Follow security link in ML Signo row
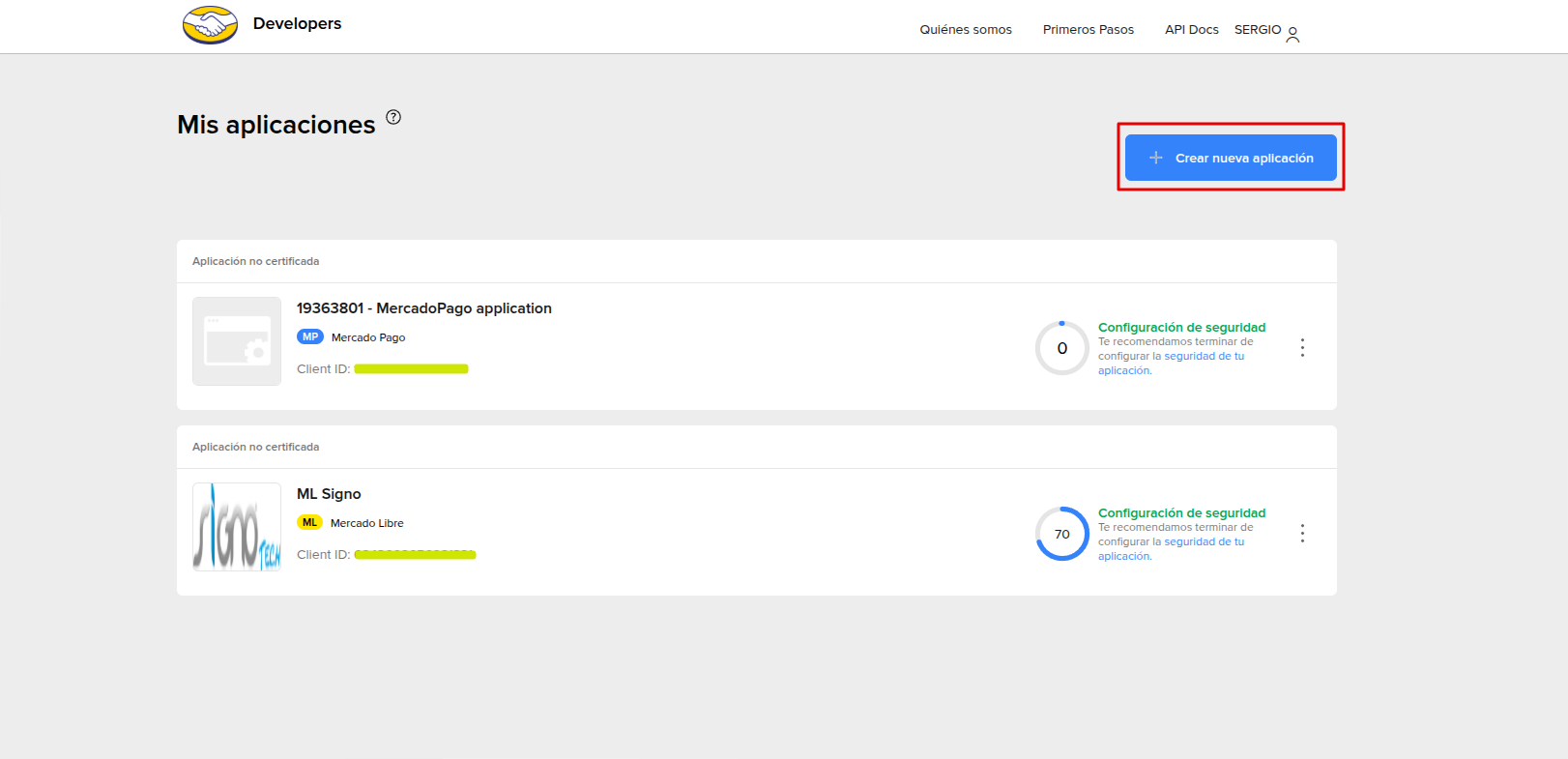This screenshot has height=759, width=1568. tap(1204, 542)
